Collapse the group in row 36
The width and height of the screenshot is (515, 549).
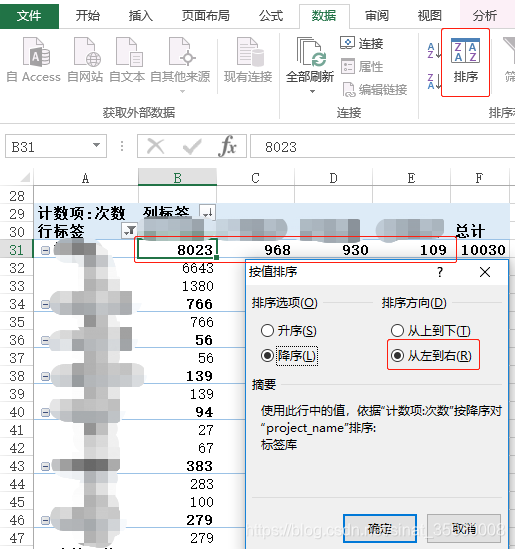pyautogui.click(x=45, y=340)
